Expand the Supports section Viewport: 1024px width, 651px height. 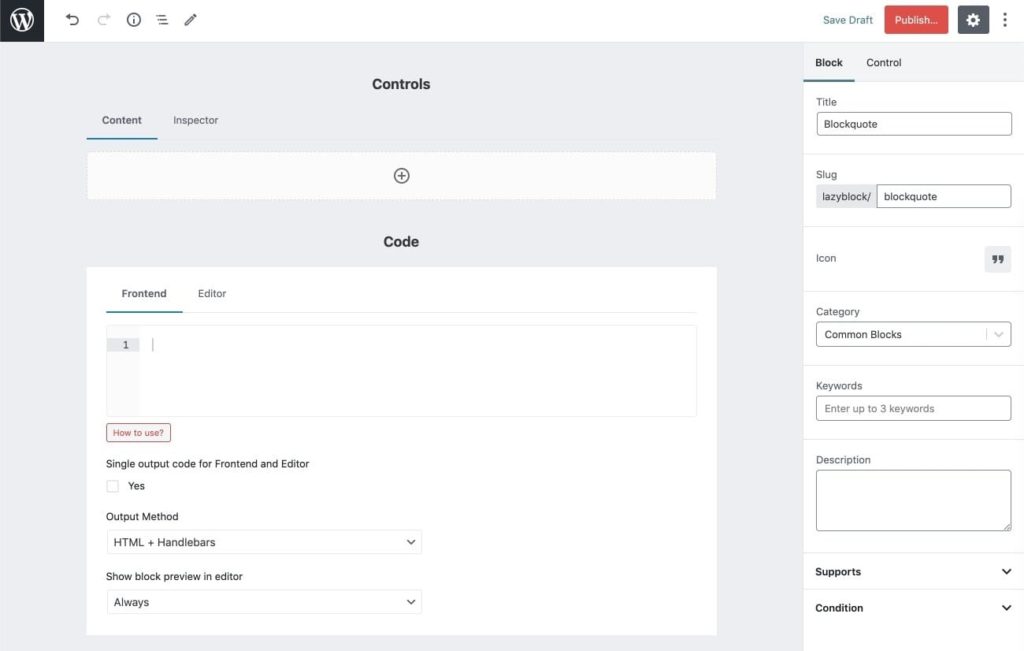913,571
